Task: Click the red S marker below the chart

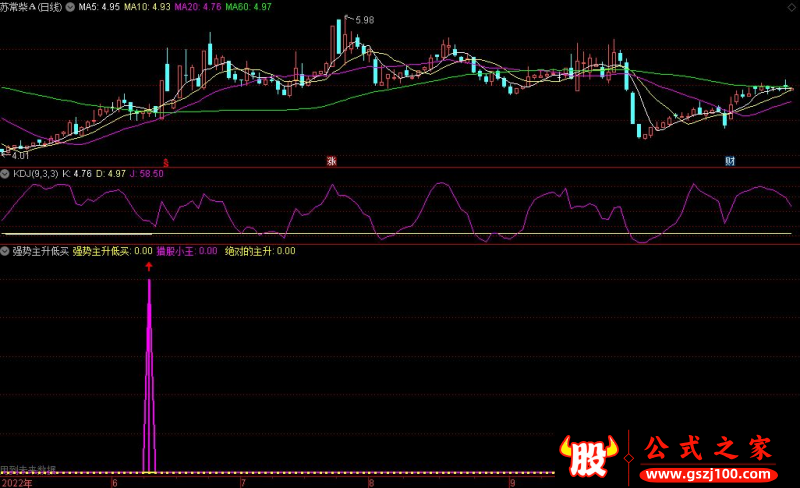Action: 166,161
